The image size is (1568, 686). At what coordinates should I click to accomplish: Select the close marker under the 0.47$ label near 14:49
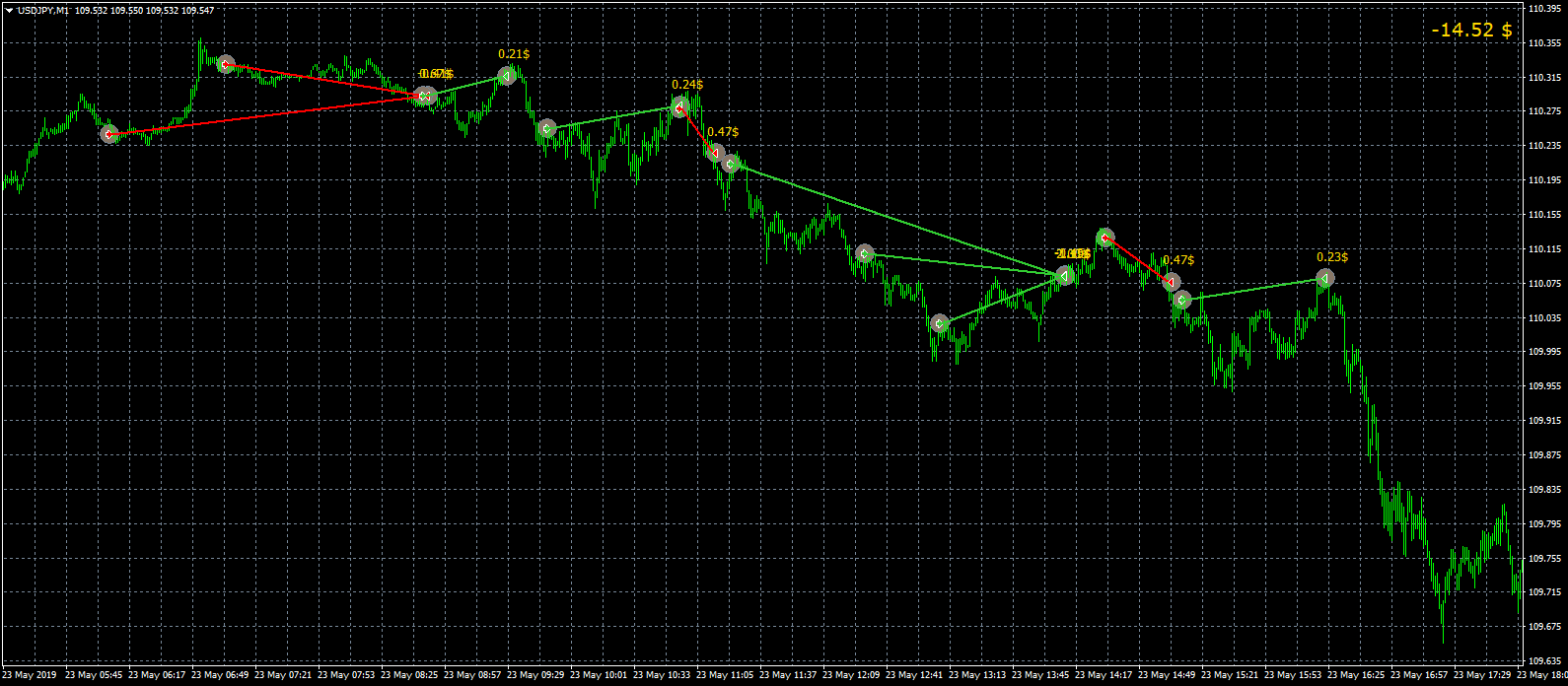(1171, 283)
